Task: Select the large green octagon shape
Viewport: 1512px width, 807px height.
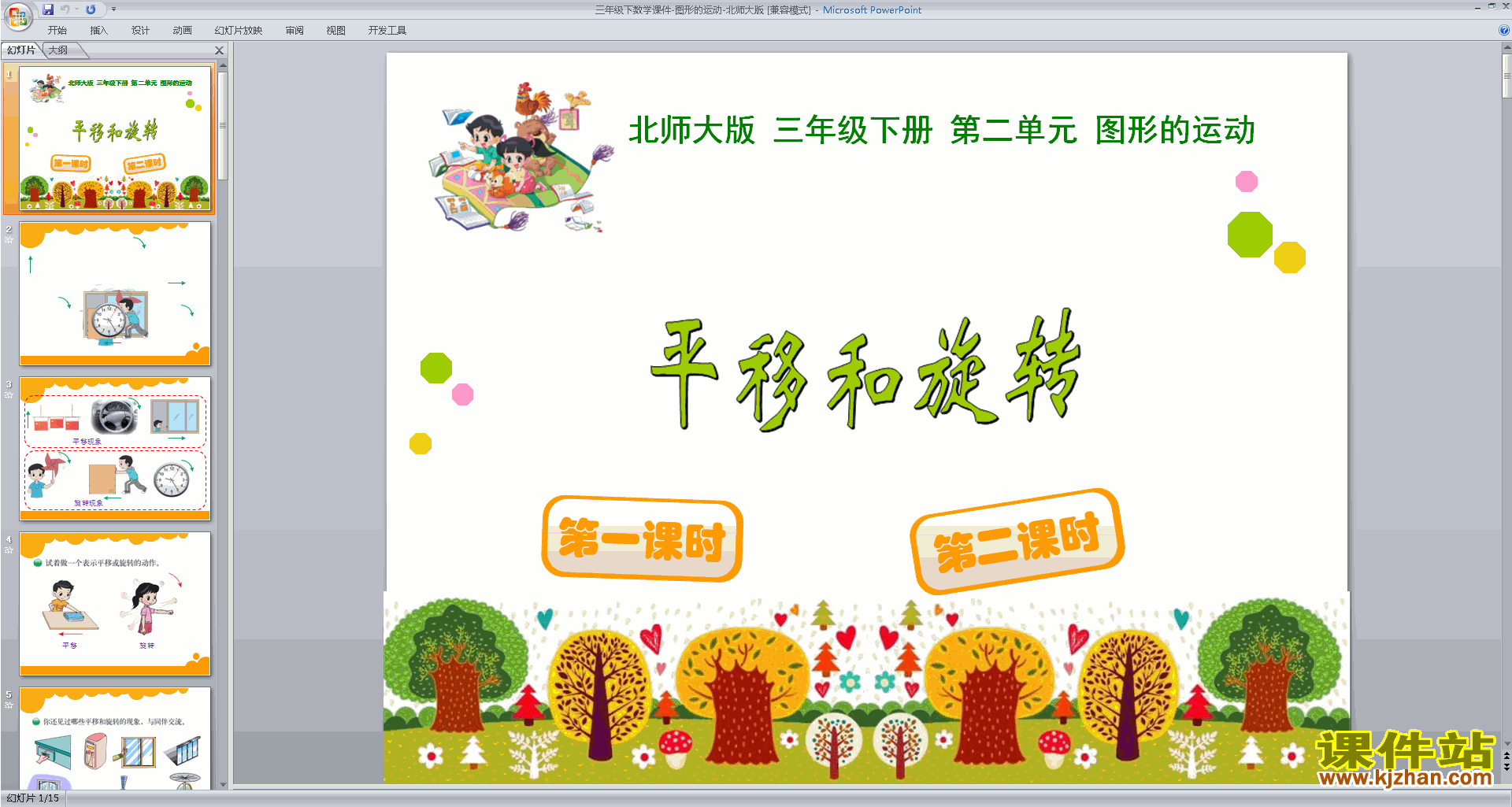Action: click(x=1250, y=235)
